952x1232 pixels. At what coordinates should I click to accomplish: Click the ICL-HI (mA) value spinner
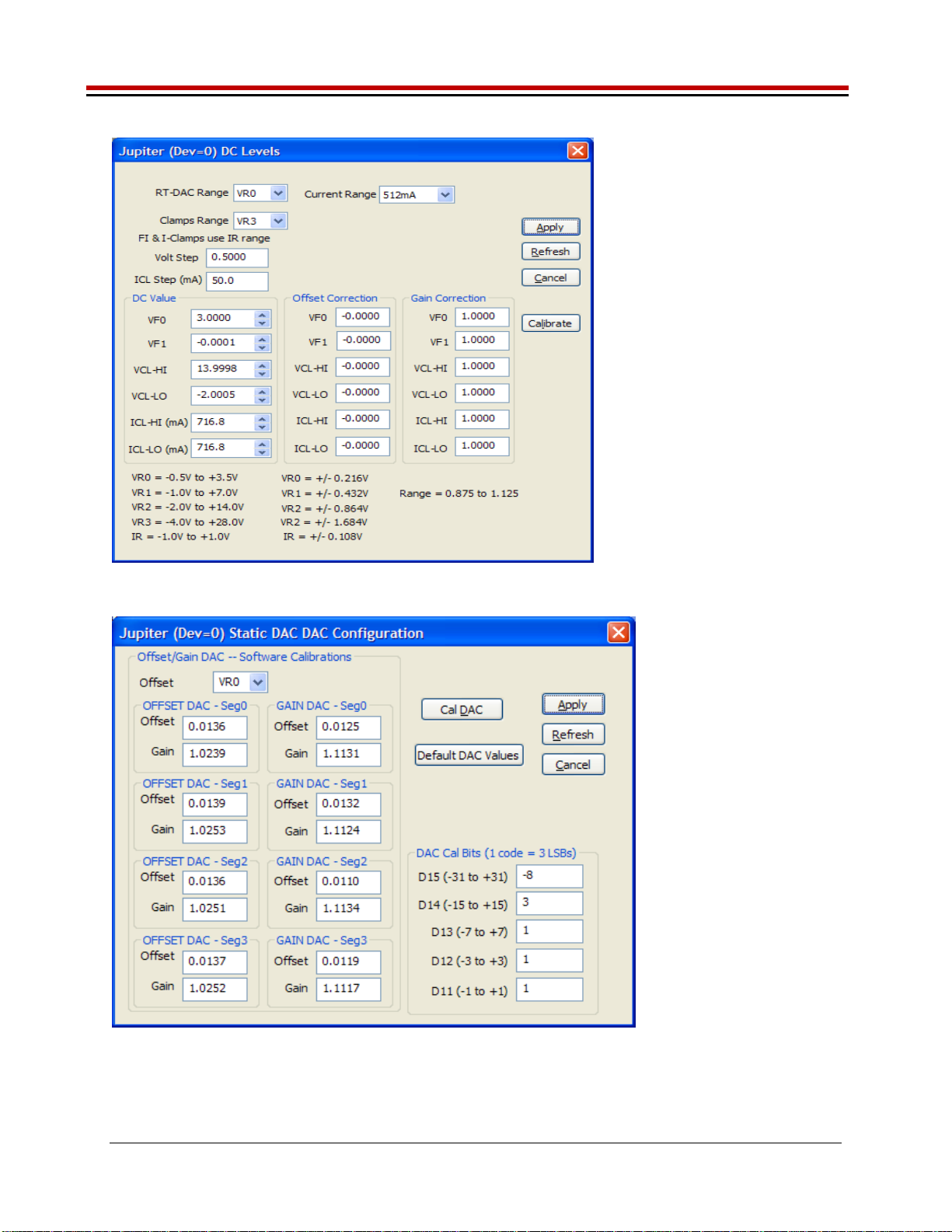(x=263, y=422)
